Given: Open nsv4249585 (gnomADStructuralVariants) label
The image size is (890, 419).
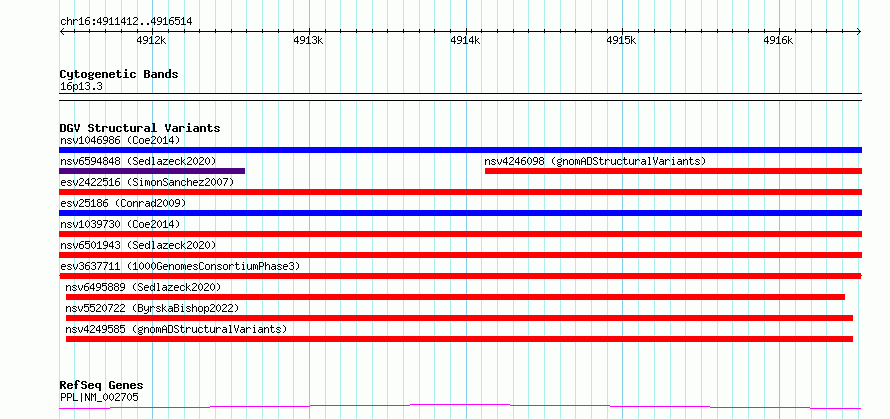Looking at the screenshot, I should [x=176, y=329].
